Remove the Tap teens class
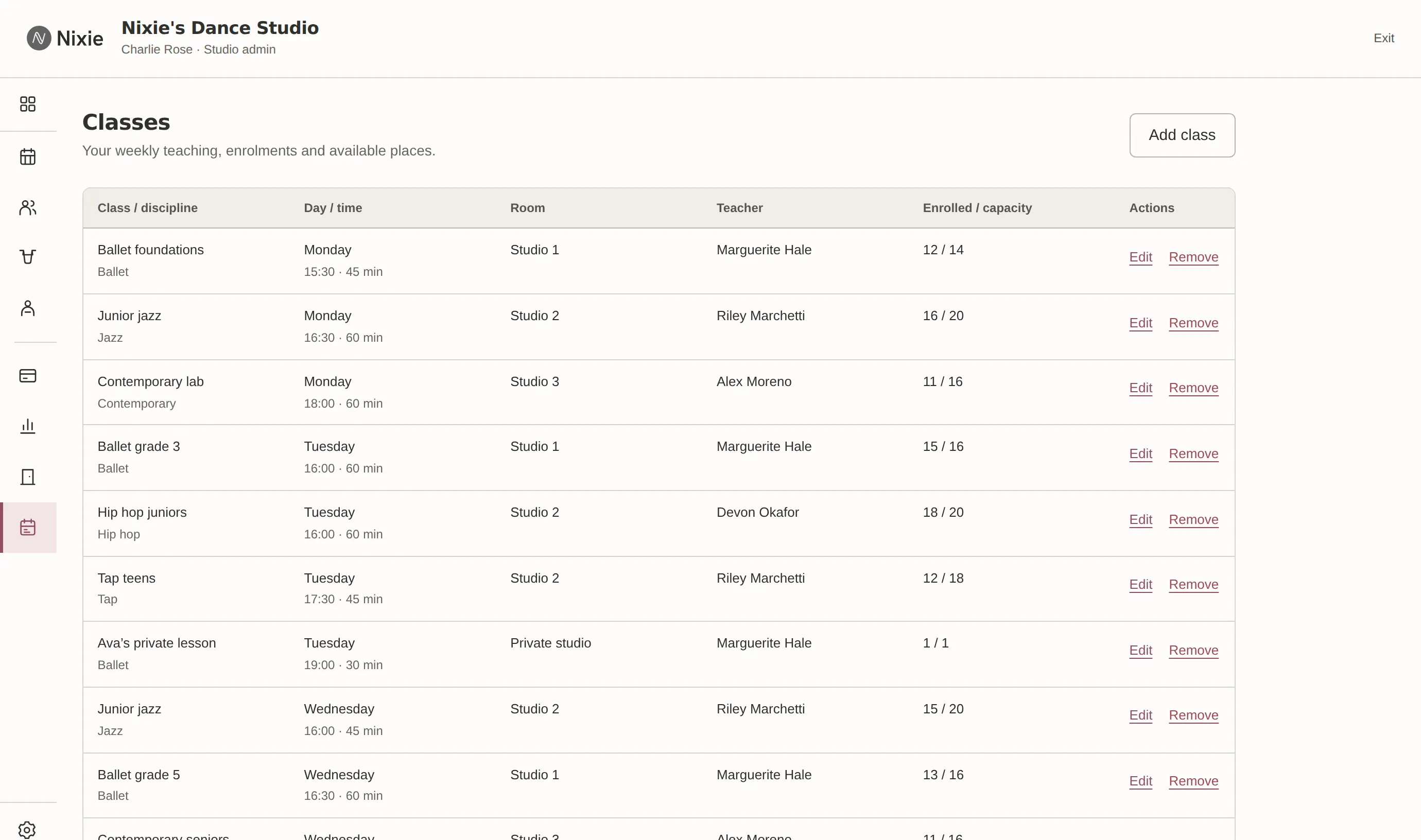1421x840 pixels. coord(1193,585)
